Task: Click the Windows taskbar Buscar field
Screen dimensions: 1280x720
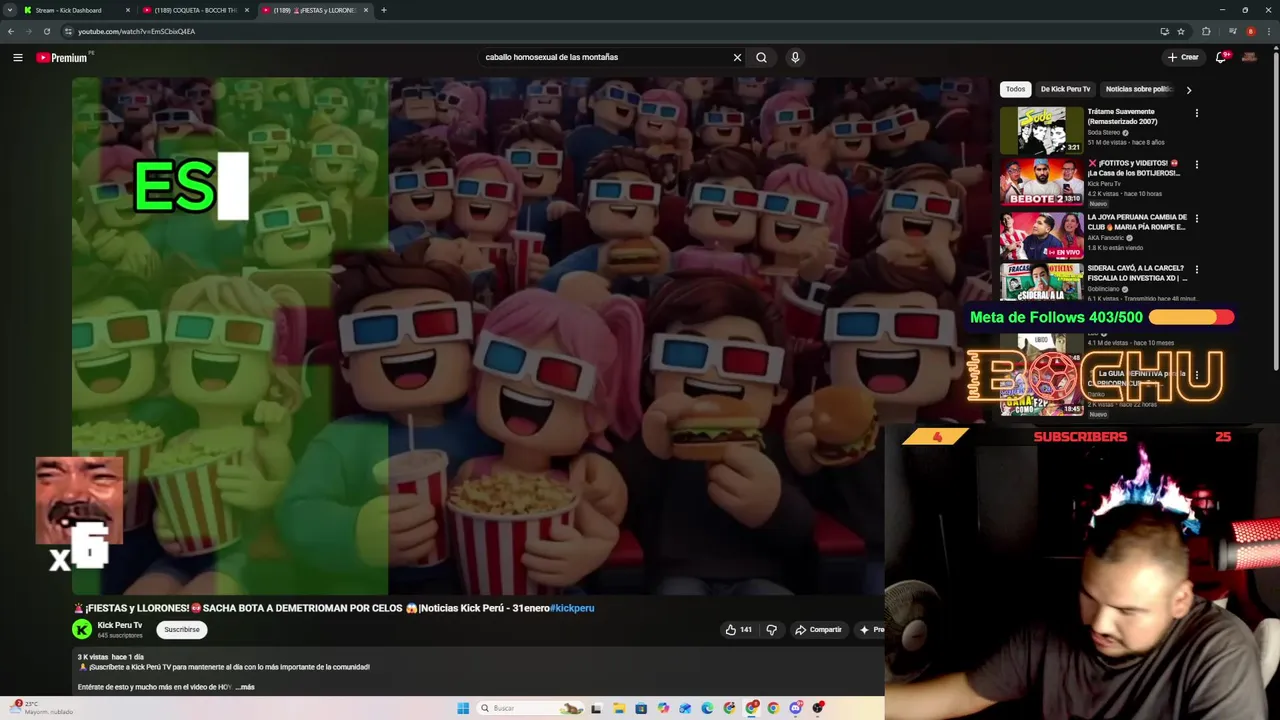Action: [x=529, y=708]
